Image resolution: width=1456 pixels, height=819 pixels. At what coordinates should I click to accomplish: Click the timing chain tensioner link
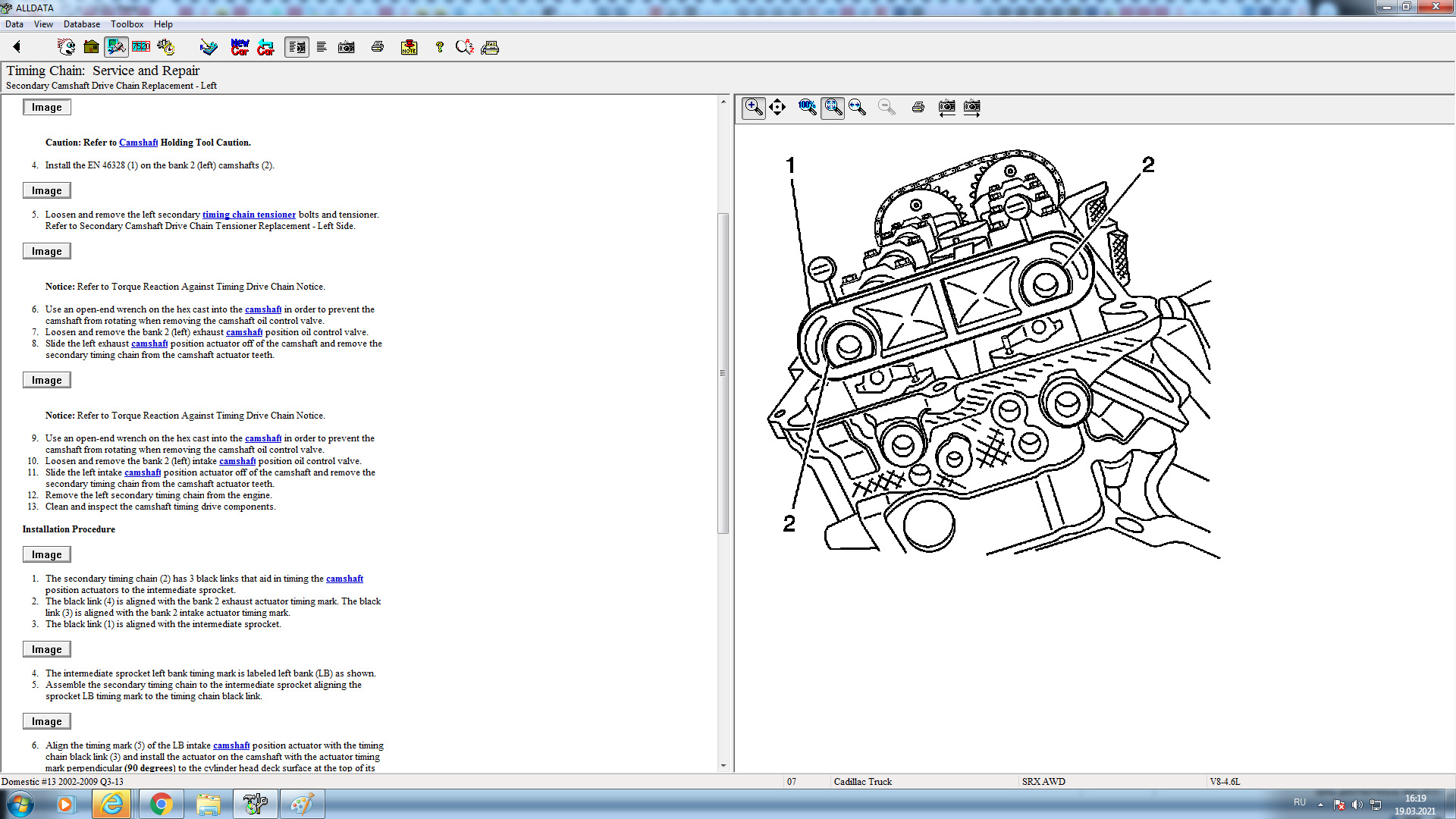(249, 215)
